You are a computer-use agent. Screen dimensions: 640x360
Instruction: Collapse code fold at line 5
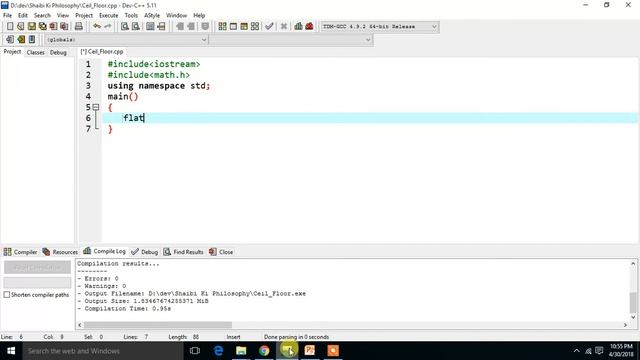tap(96, 107)
